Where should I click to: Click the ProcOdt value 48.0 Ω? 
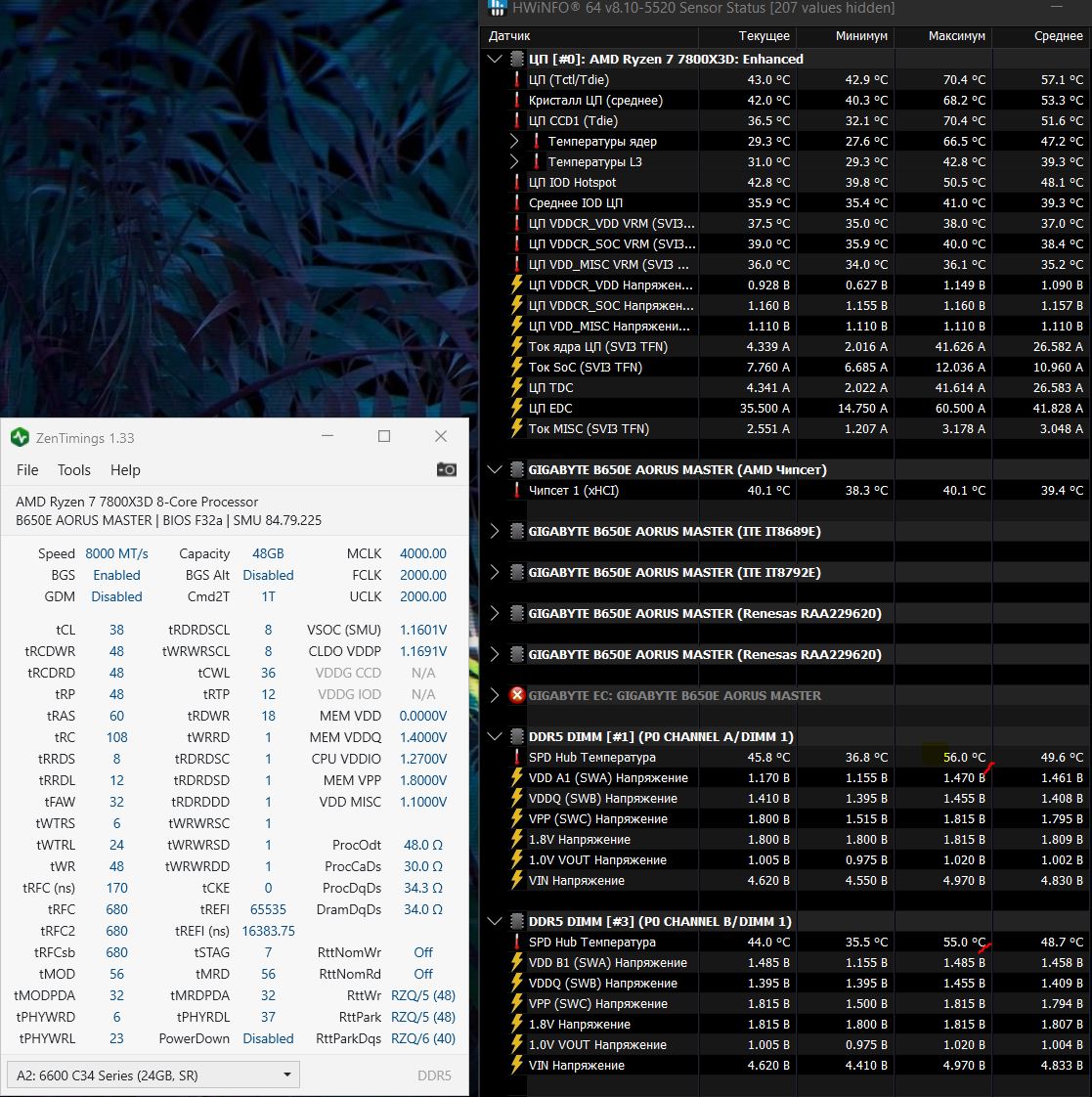pyautogui.click(x=422, y=845)
